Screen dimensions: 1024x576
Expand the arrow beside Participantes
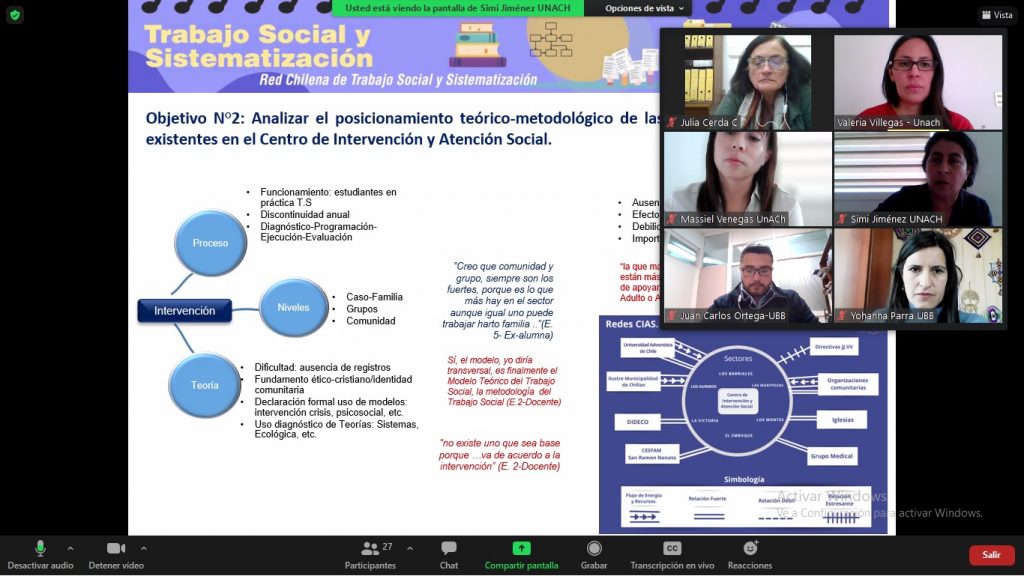click(x=410, y=548)
